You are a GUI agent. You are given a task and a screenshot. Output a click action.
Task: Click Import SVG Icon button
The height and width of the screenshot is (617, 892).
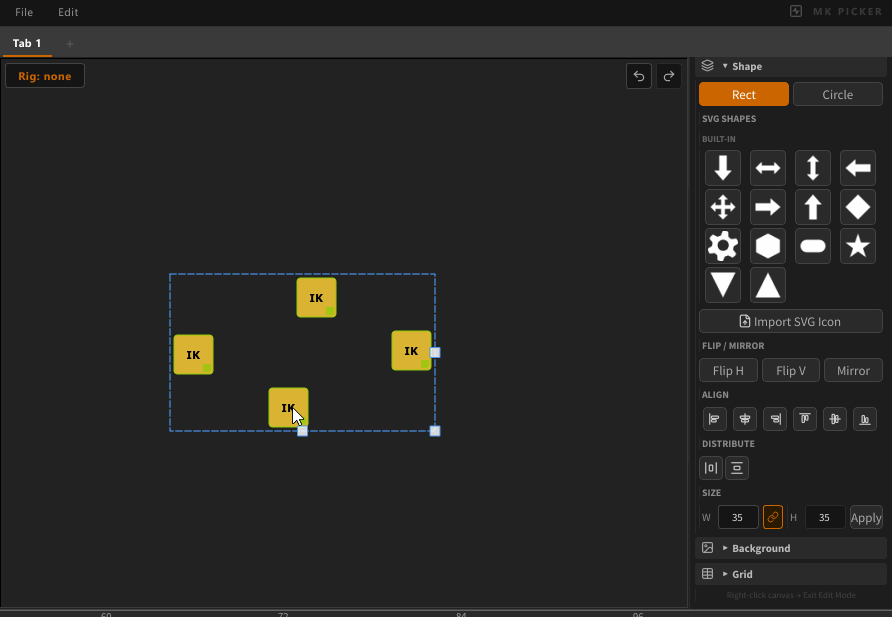tap(791, 321)
